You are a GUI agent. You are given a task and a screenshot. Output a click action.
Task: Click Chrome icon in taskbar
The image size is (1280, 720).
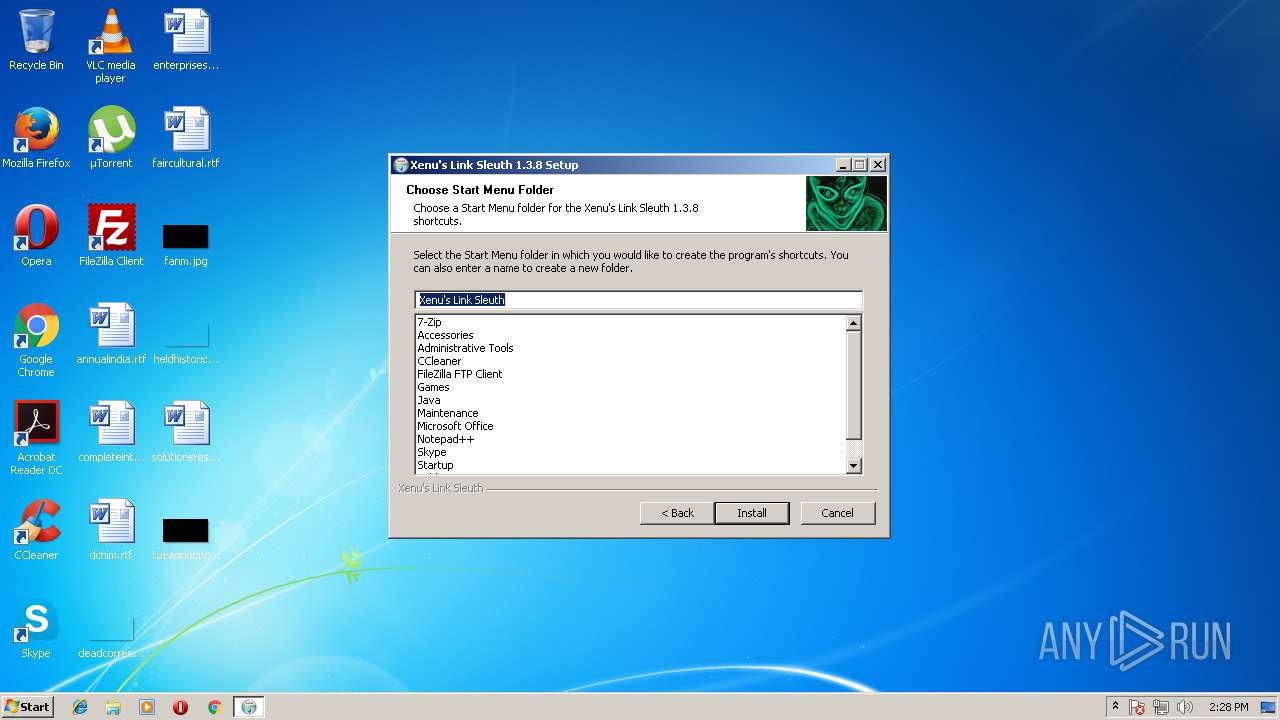click(x=214, y=707)
